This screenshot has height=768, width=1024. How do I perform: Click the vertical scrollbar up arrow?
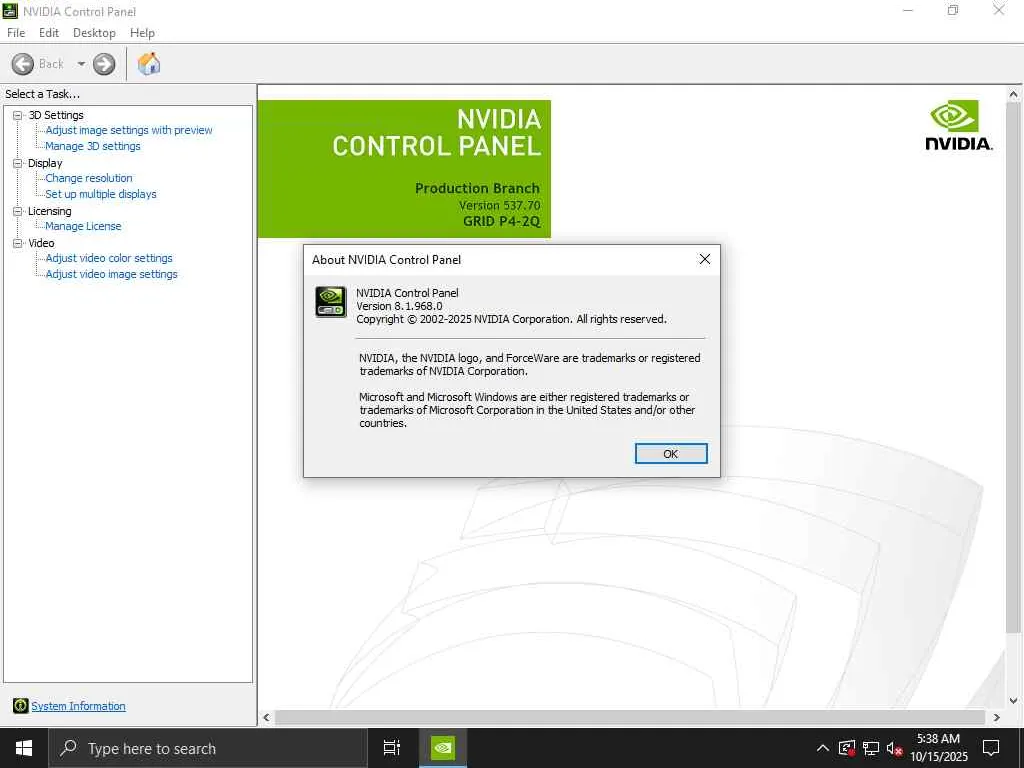[1013, 94]
